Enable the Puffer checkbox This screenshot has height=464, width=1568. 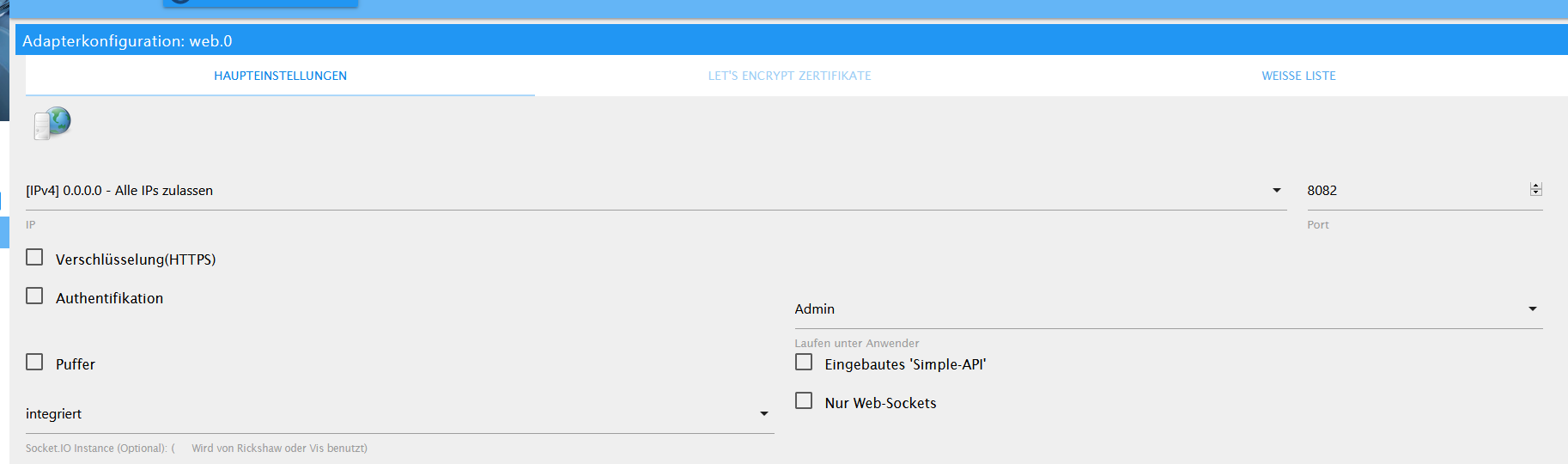point(34,362)
